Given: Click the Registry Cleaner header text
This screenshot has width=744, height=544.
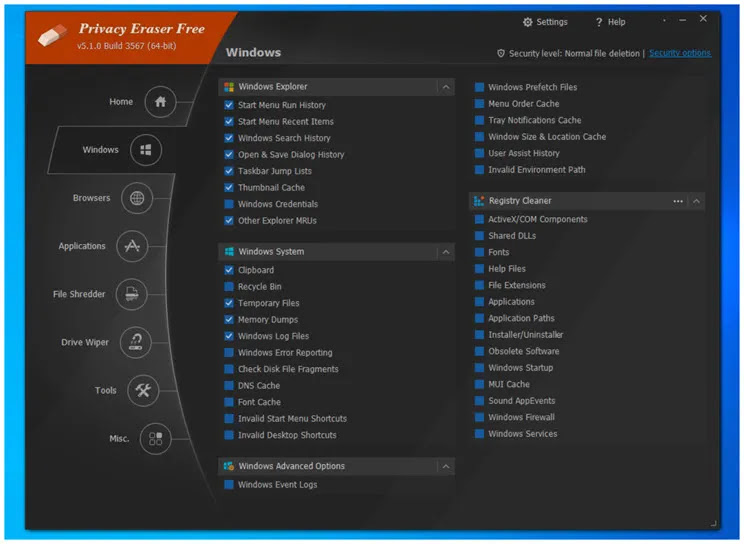Looking at the screenshot, I should coord(520,201).
